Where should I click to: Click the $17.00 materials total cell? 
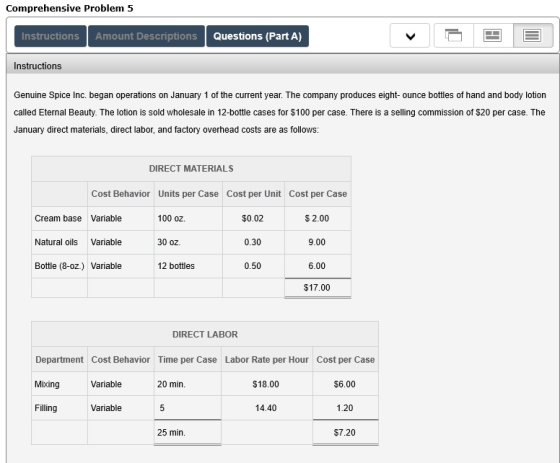coord(318,288)
